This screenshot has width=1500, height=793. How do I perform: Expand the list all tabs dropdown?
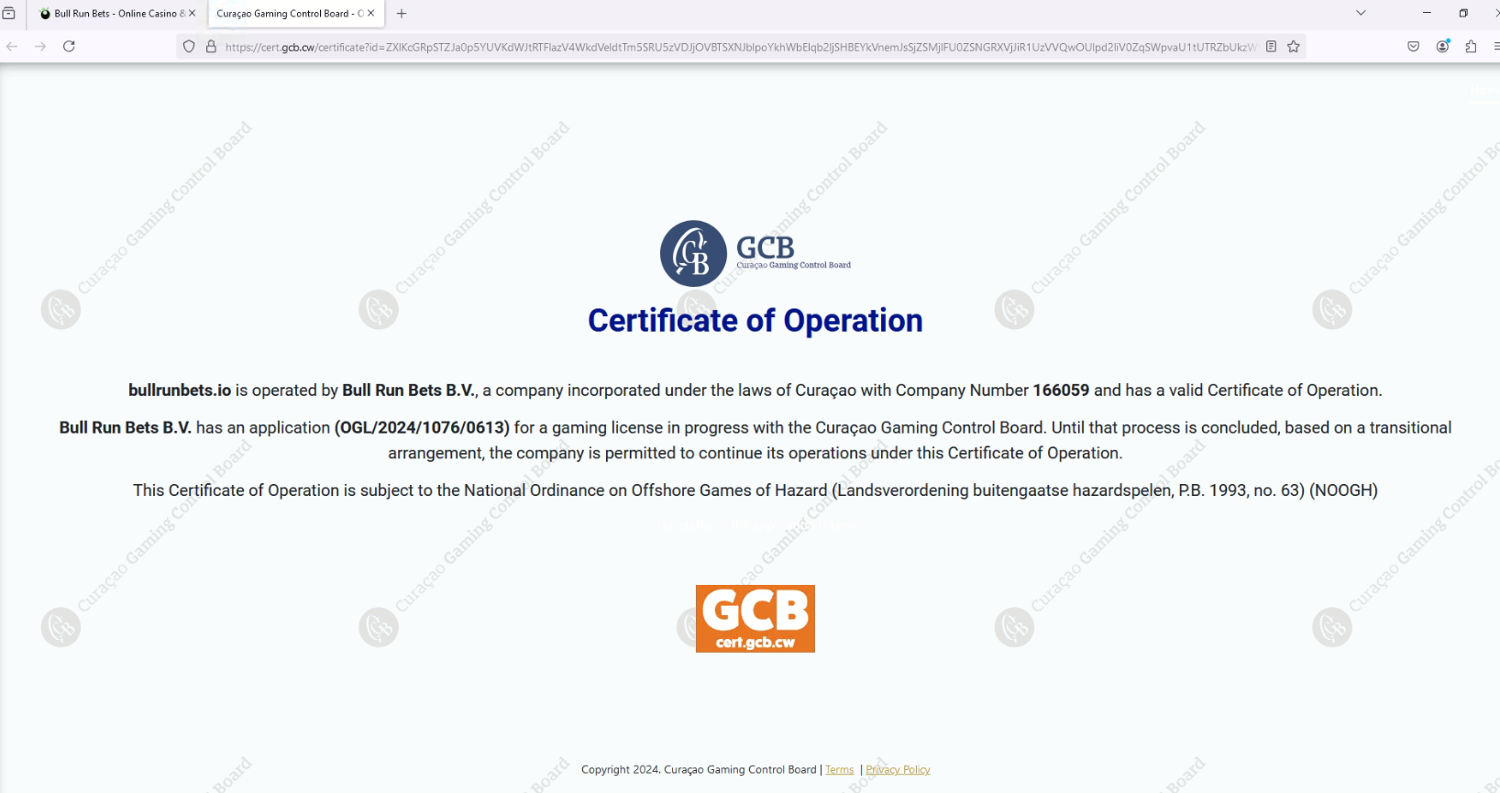click(x=1360, y=13)
